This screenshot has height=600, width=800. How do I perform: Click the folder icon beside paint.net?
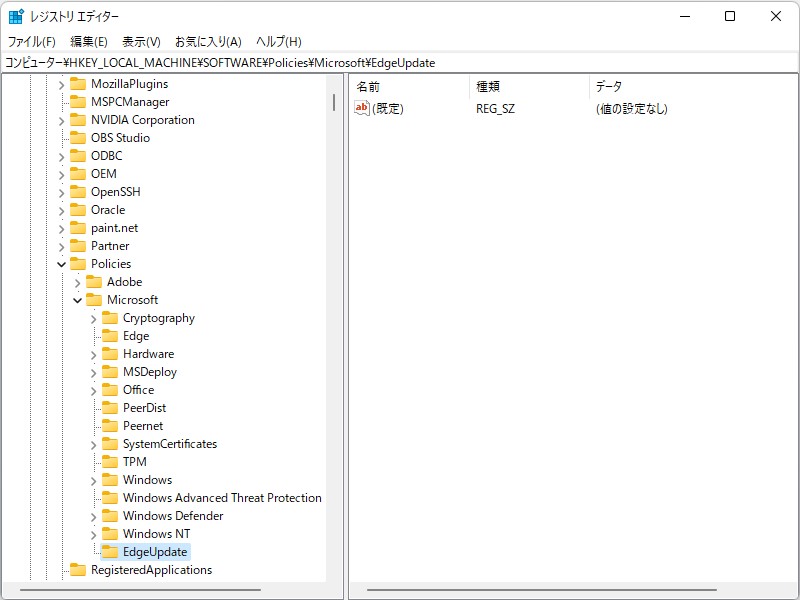pyautogui.click(x=78, y=227)
